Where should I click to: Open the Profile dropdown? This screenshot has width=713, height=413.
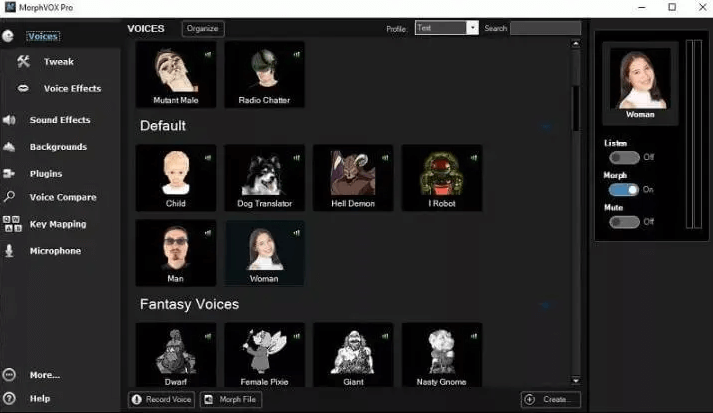pyautogui.click(x=473, y=28)
